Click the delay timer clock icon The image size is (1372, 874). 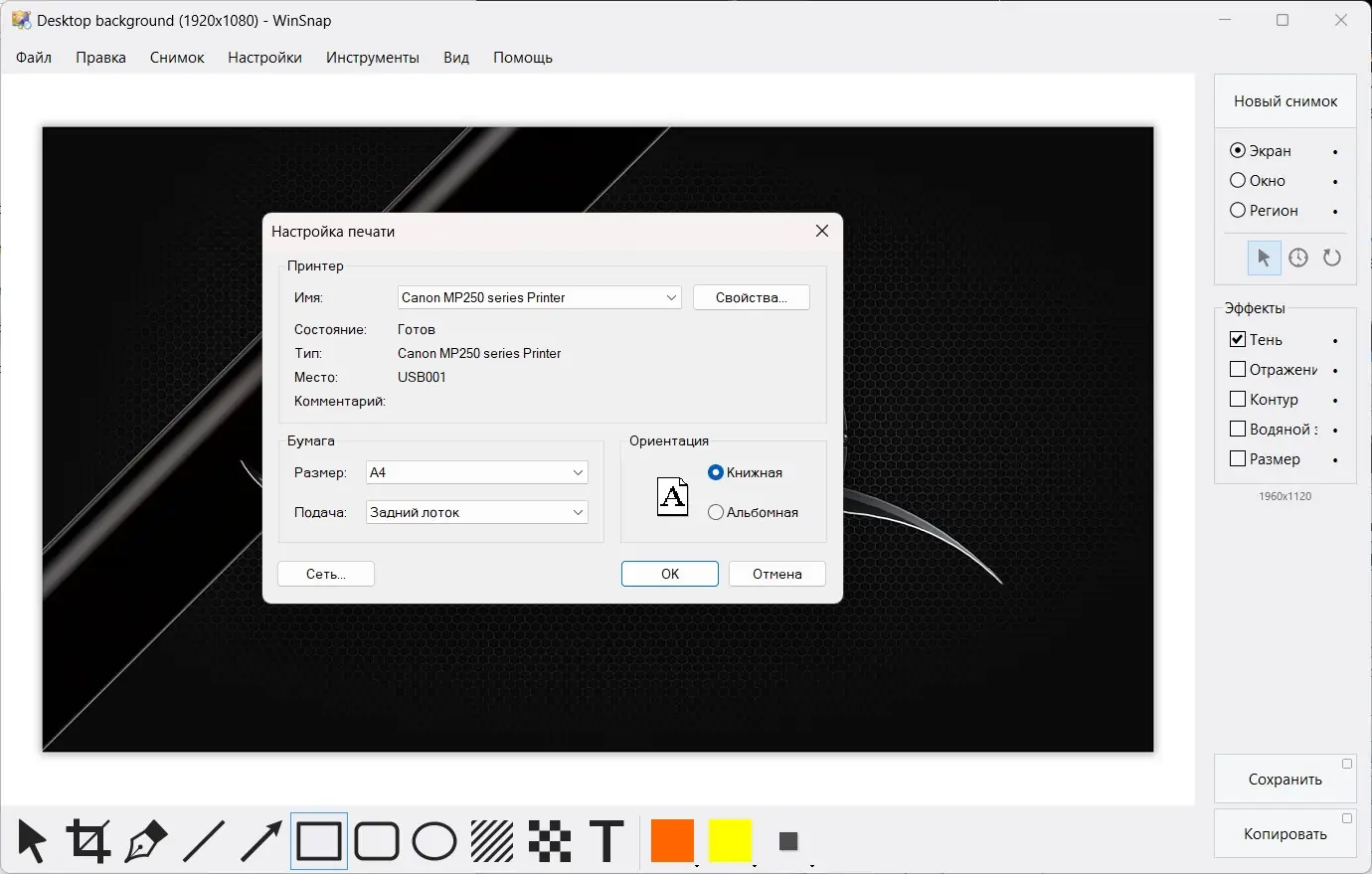coord(1298,259)
